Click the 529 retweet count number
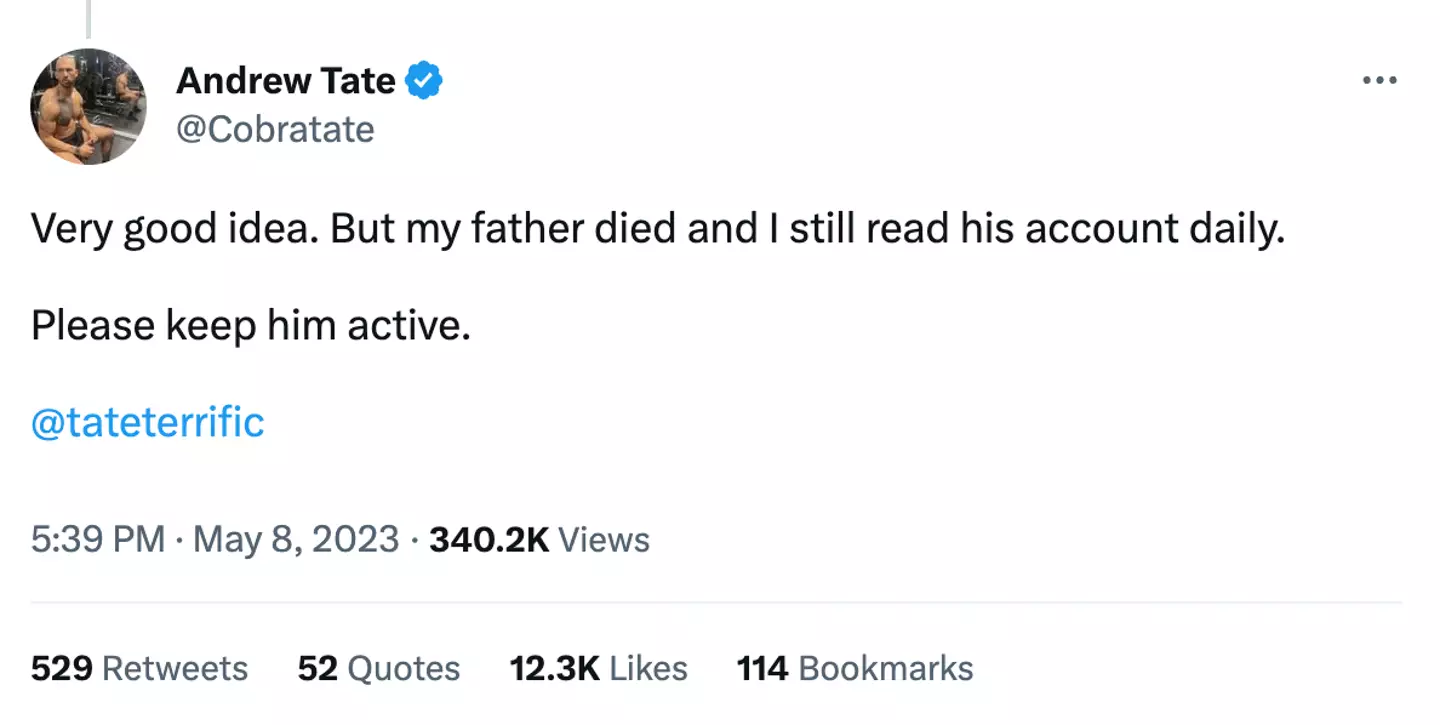The height and width of the screenshot is (725, 1440). 60,668
